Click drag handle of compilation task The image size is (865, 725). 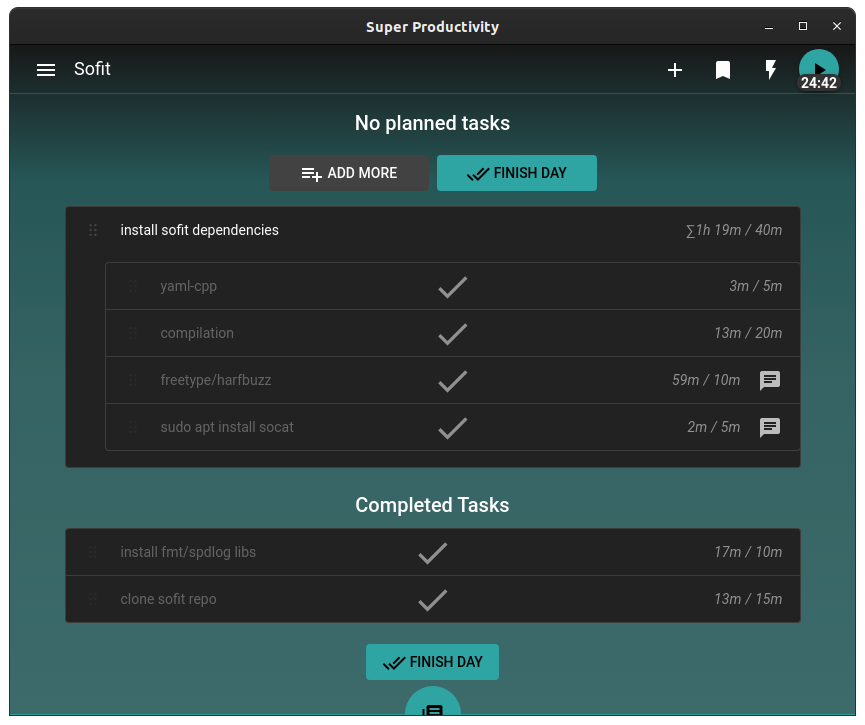click(133, 333)
